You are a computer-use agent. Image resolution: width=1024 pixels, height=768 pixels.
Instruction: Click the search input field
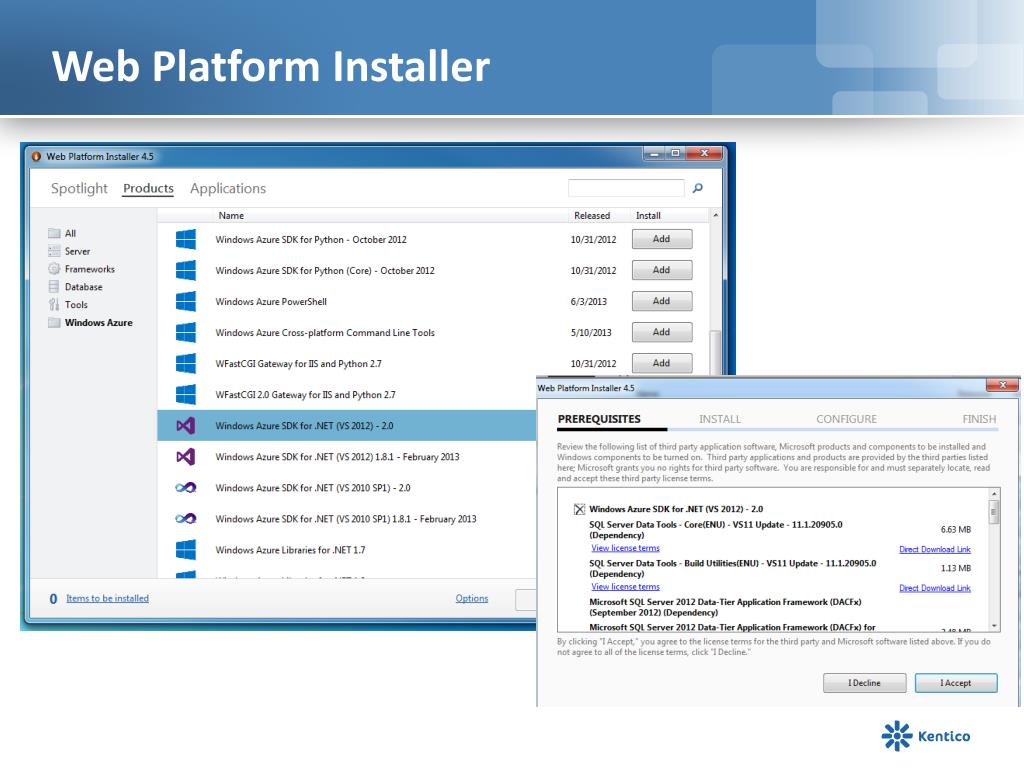point(626,188)
